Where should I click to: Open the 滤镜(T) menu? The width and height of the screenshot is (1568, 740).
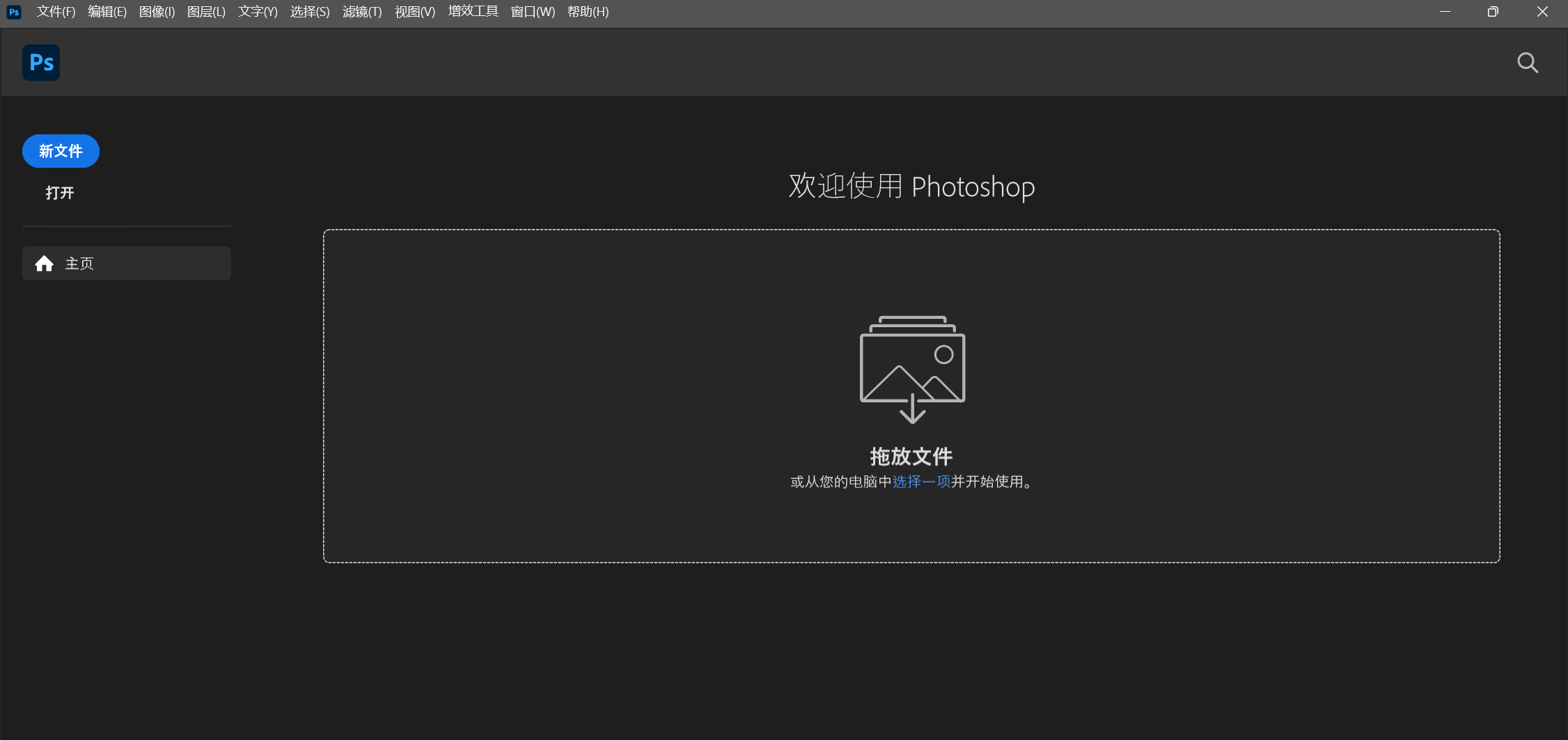coord(362,12)
